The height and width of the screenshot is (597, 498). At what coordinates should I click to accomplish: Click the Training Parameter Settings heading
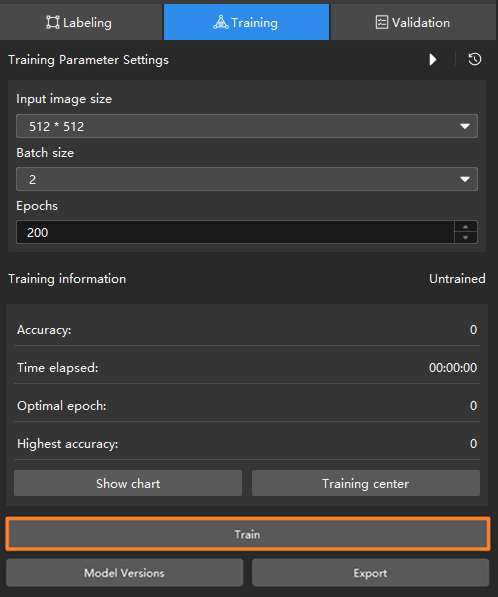(x=88, y=60)
